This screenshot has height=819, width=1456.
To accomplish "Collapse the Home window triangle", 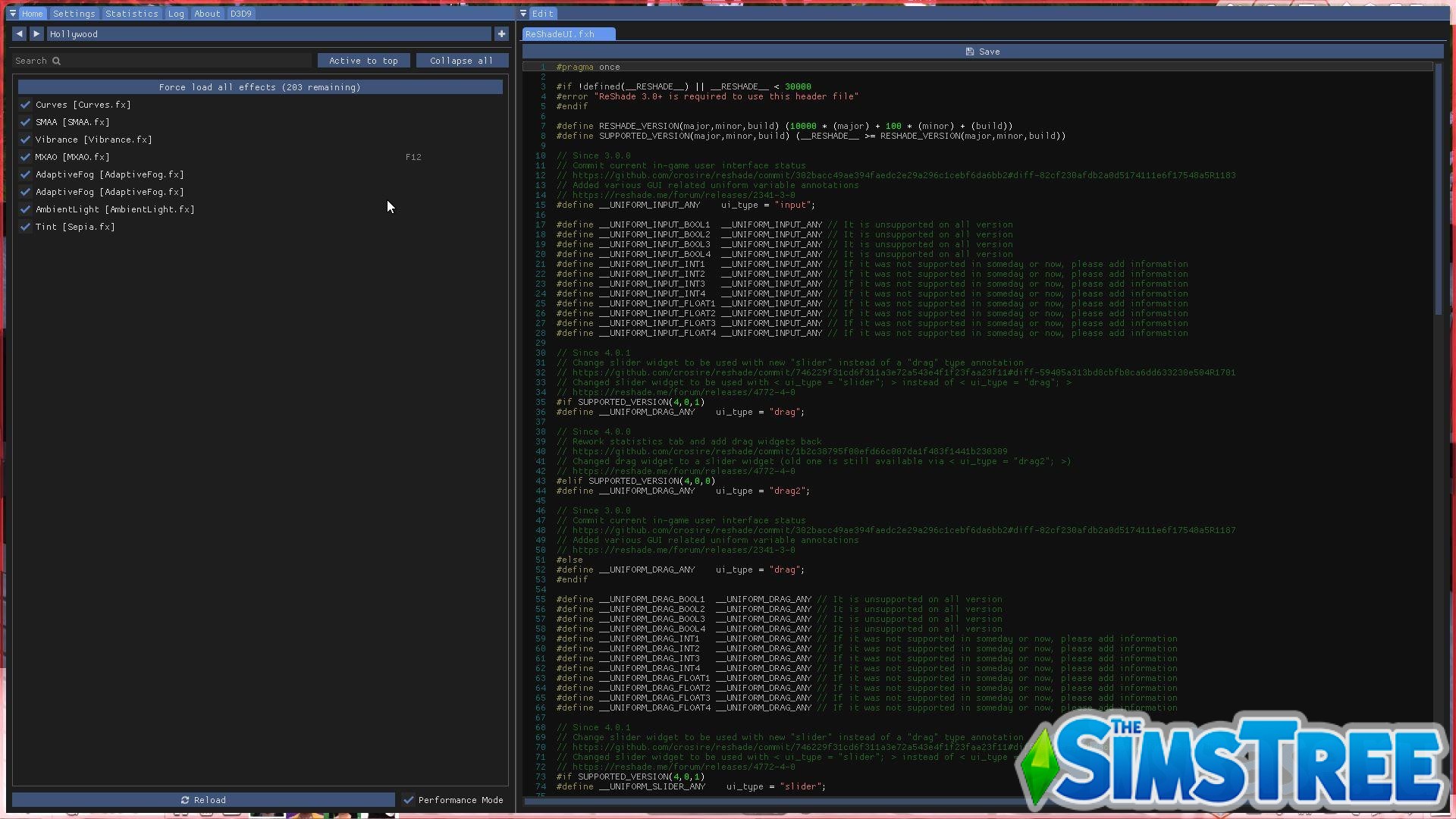I will tap(13, 14).
